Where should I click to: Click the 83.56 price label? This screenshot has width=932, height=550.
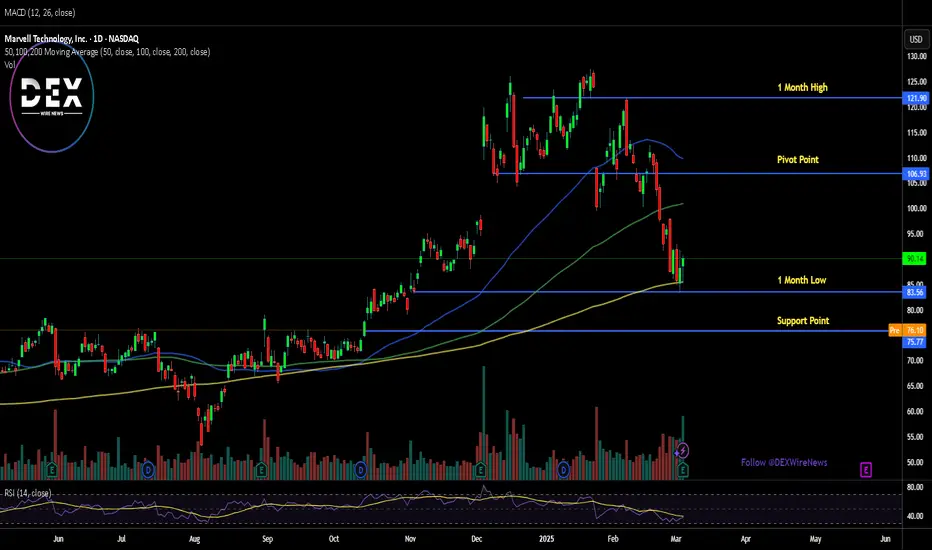pos(915,292)
